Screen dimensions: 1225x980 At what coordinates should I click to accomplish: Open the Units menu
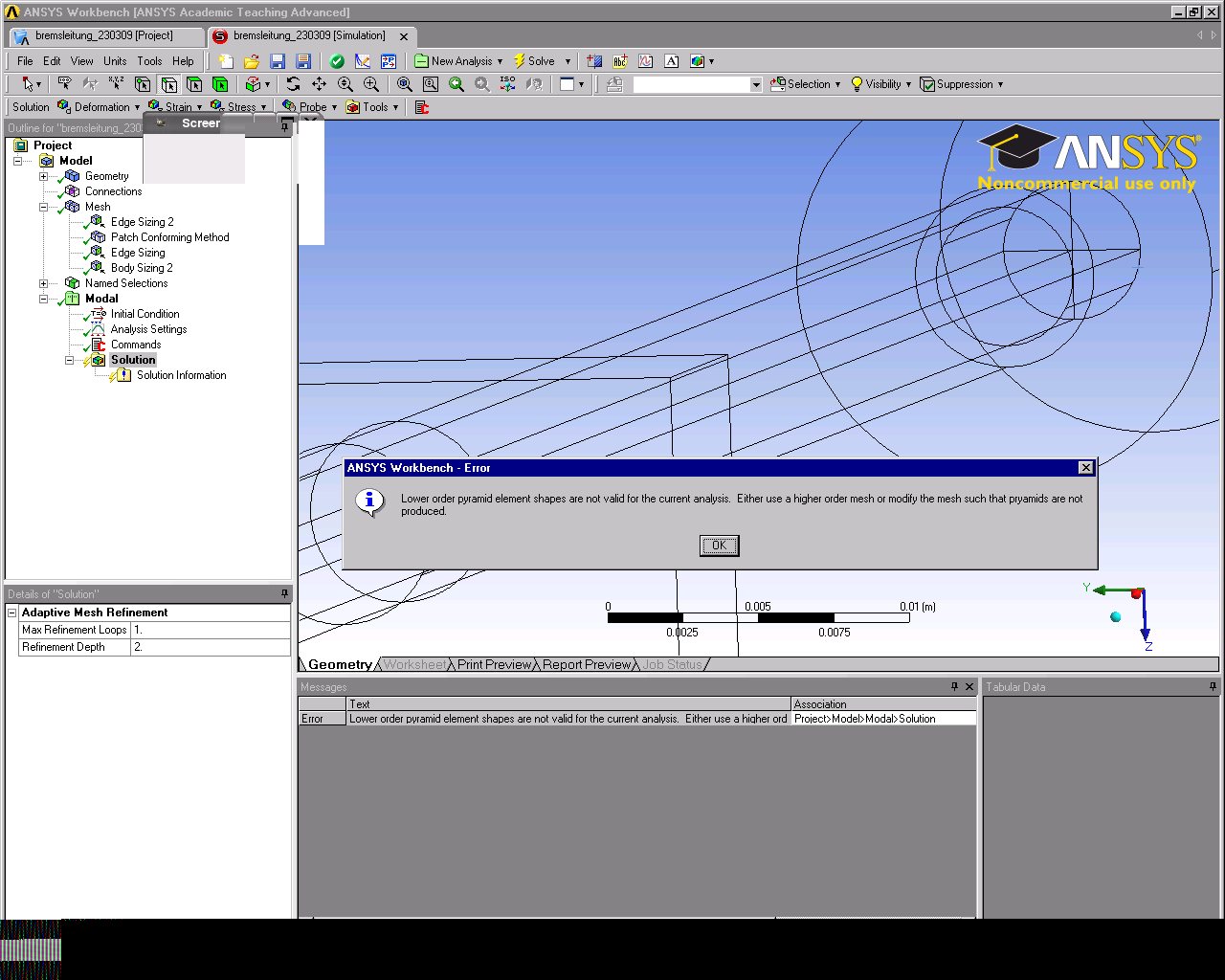click(115, 61)
